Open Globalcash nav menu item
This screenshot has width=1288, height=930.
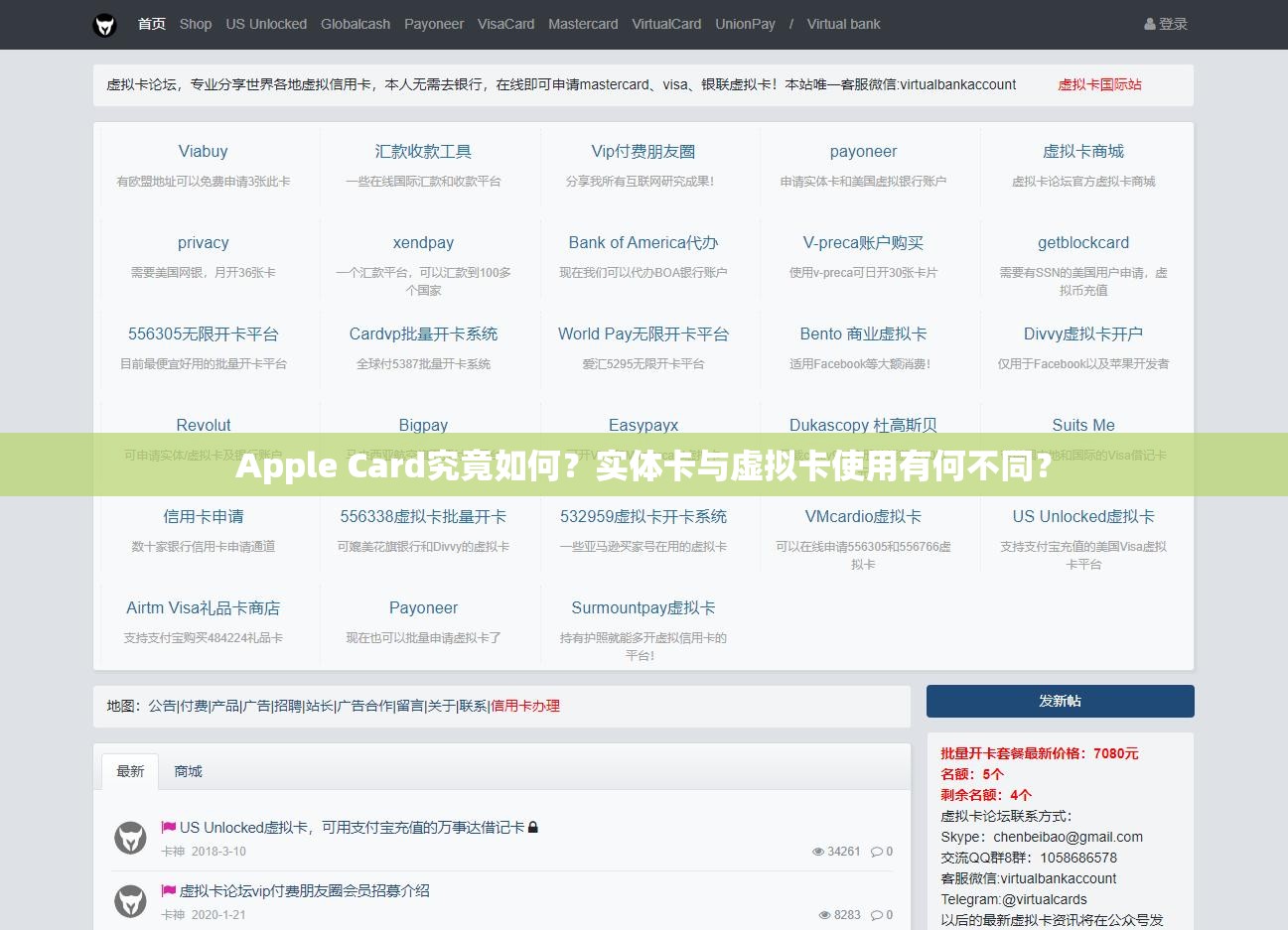pyautogui.click(x=356, y=24)
